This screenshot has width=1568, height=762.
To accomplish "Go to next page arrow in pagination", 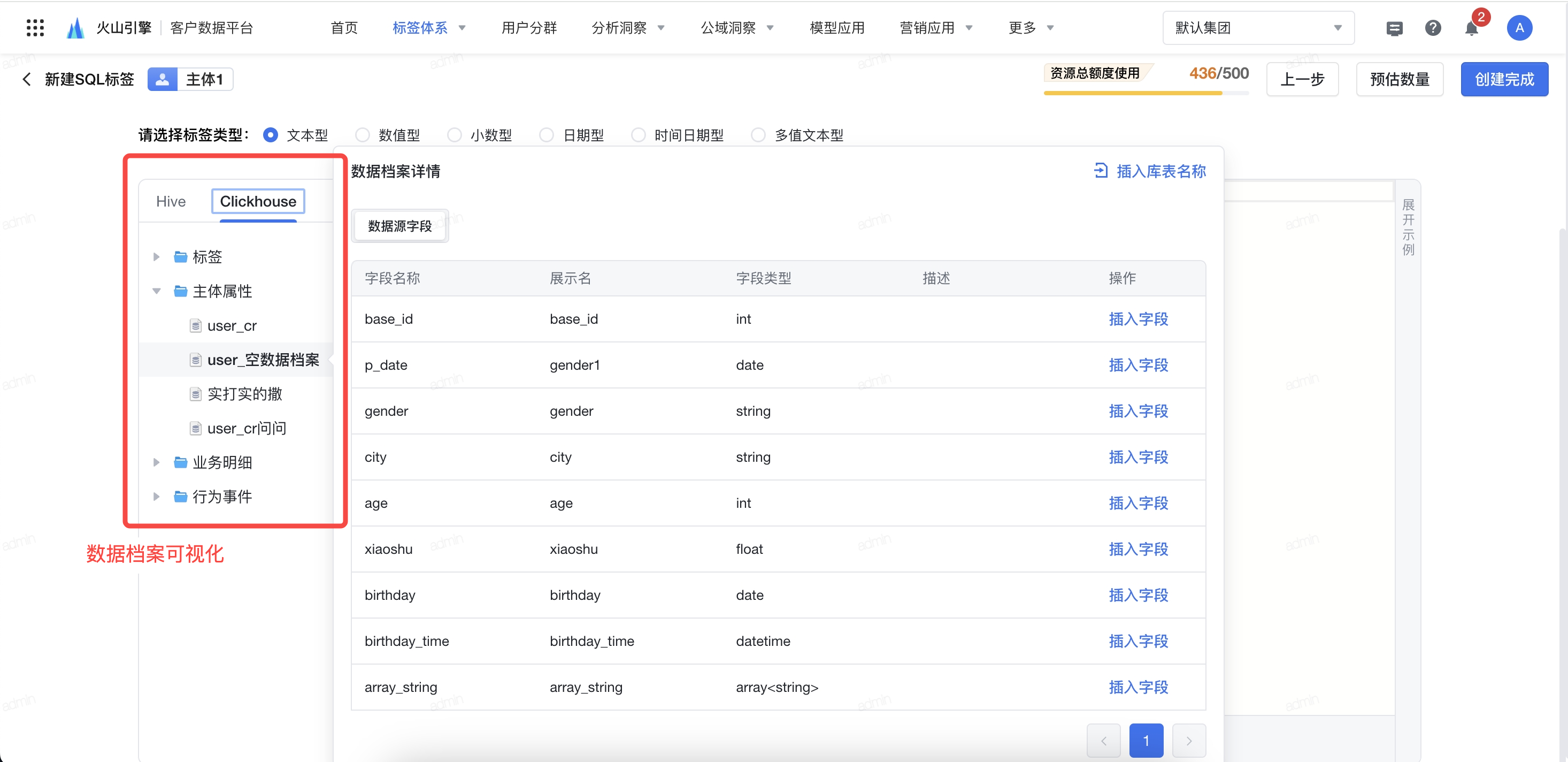I will pyautogui.click(x=1189, y=740).
